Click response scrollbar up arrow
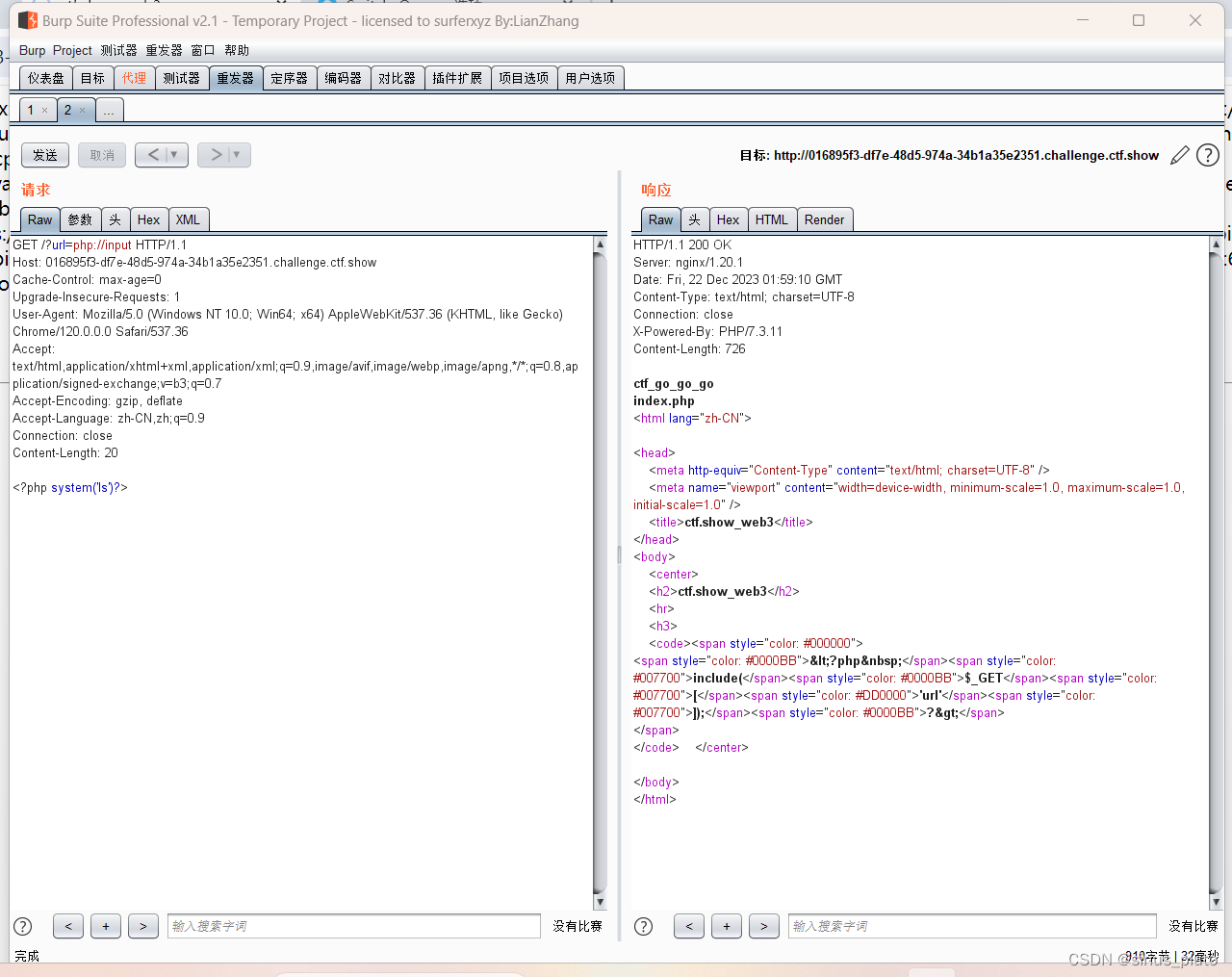 [1215, 244]
